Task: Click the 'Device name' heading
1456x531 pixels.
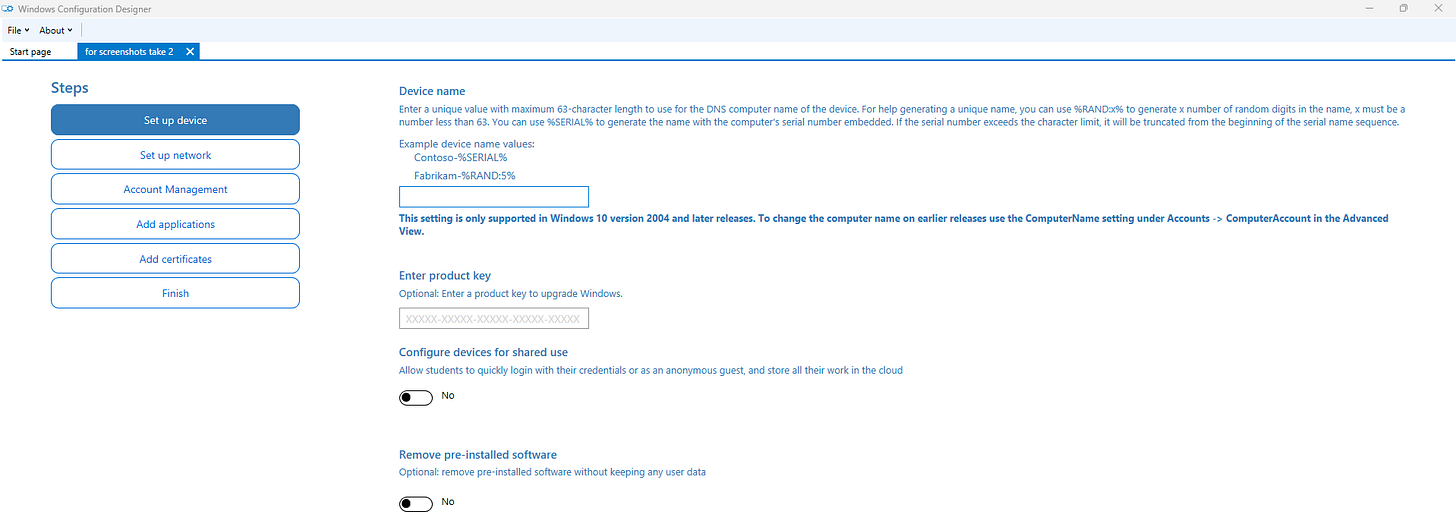Action: pos(432,91)
